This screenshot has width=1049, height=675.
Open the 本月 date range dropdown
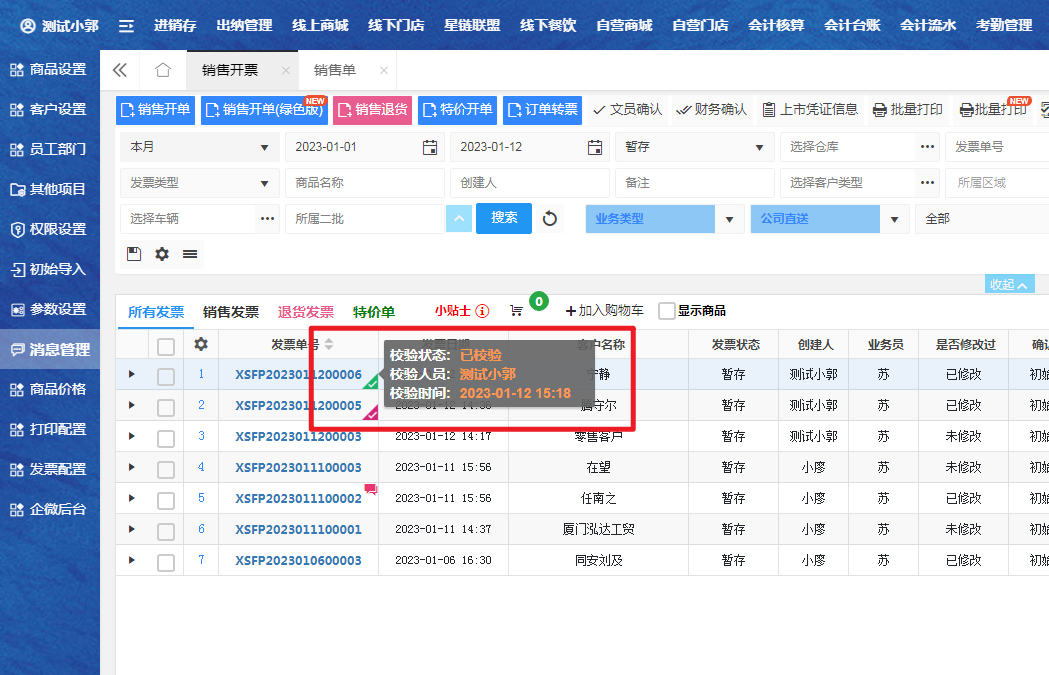tap(199, 147)
